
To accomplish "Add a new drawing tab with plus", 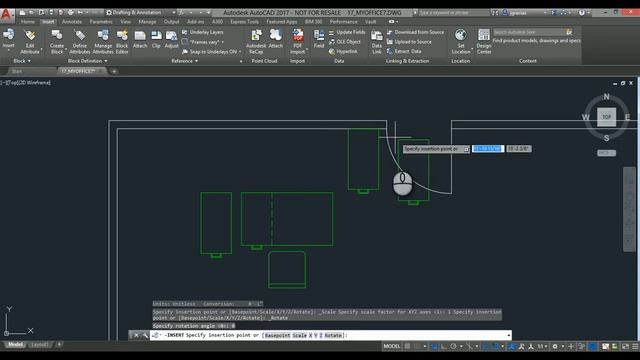I will [x=114, y=71].
